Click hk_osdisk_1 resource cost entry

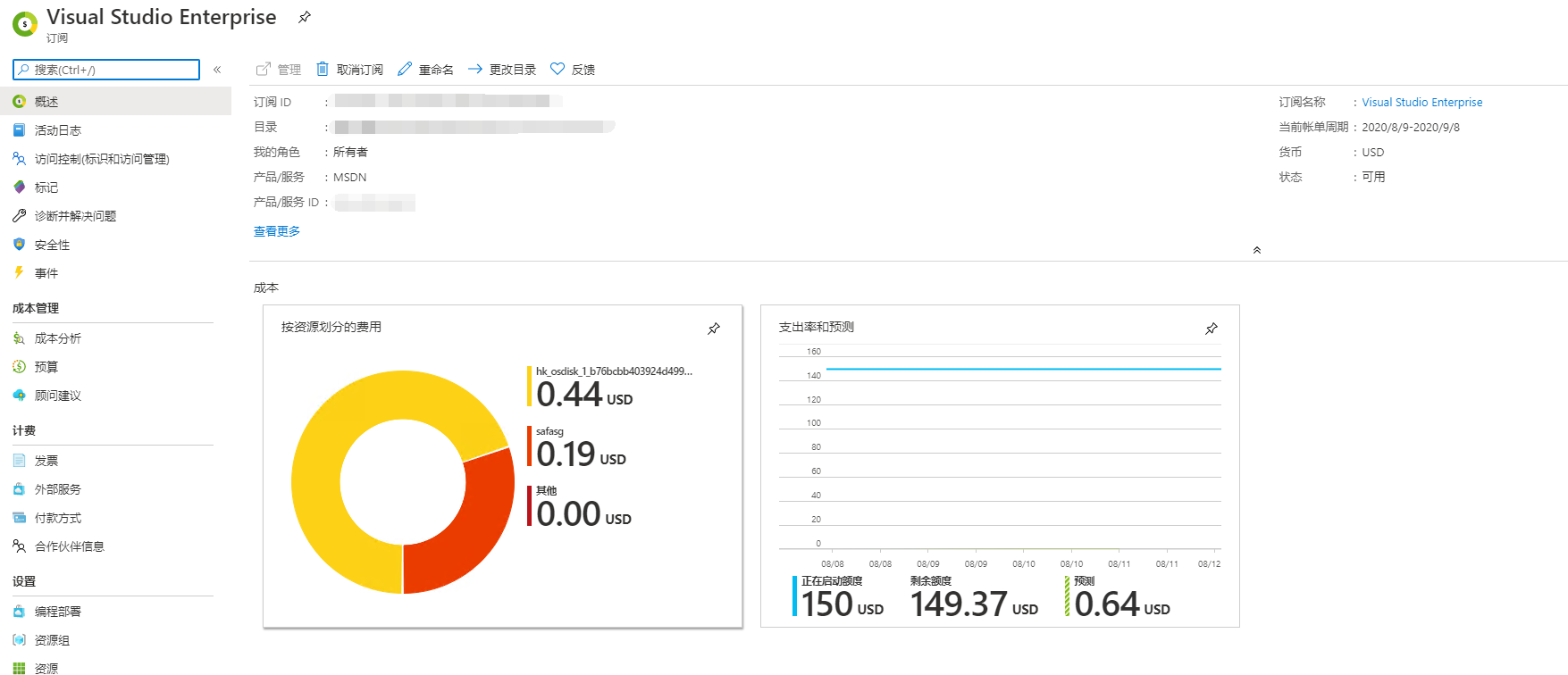coord(610,387)
